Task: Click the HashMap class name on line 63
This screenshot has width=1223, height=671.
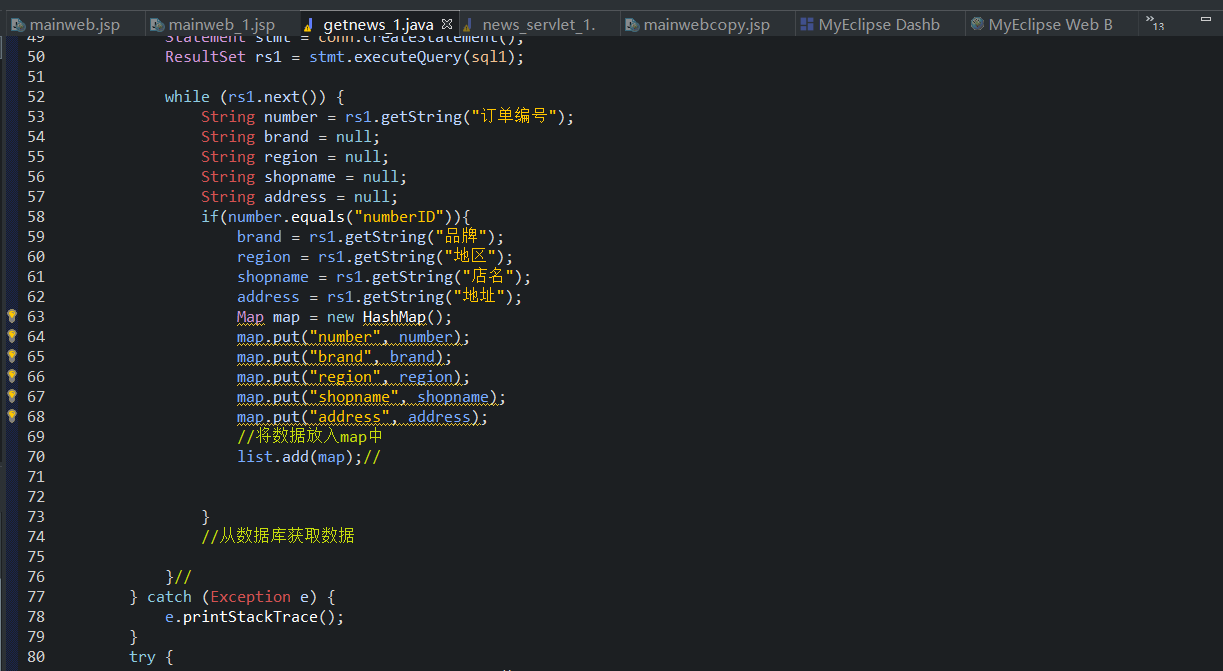Action: click(x=394, y=317)
